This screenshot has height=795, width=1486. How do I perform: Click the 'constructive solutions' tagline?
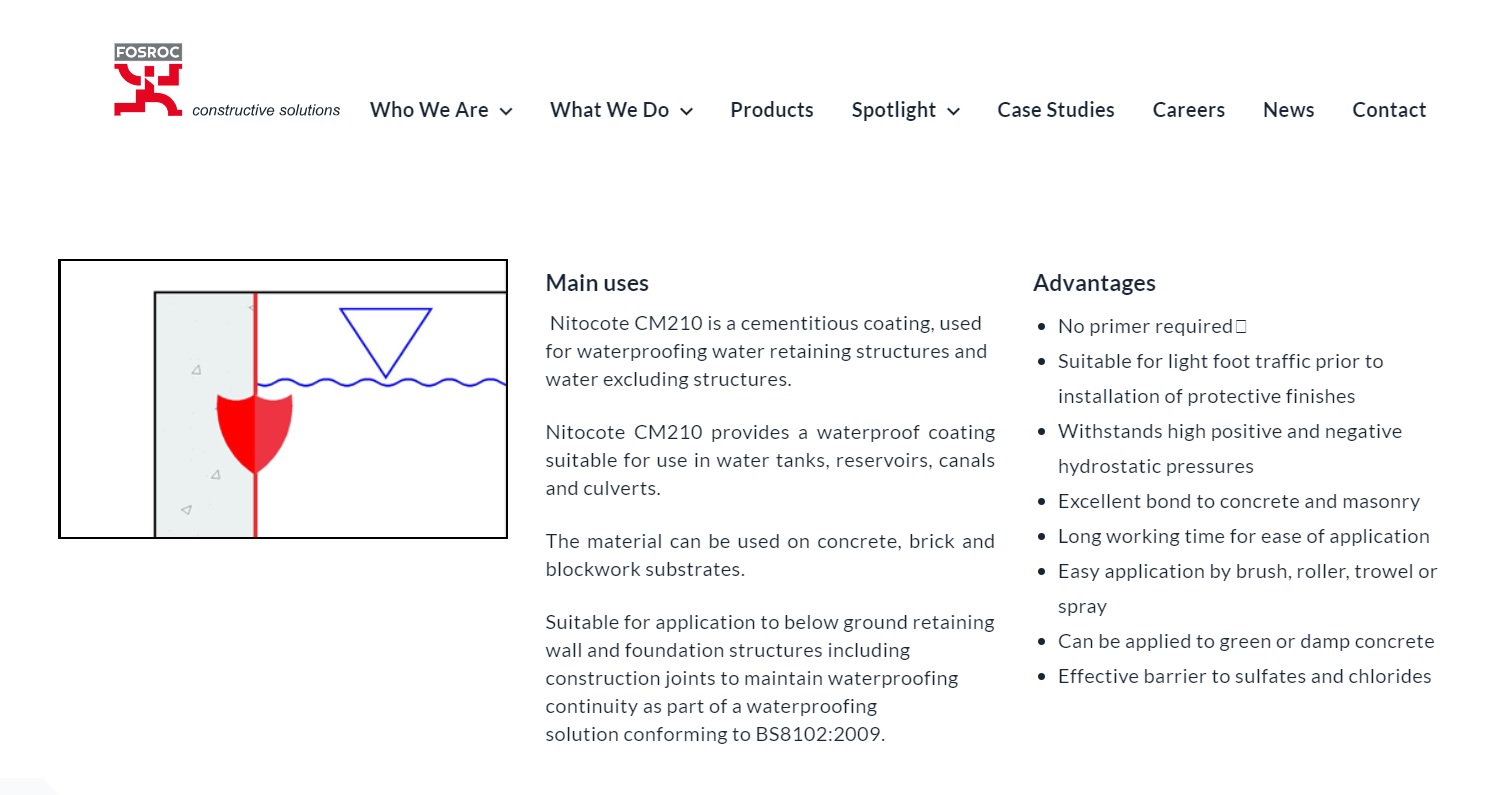tap(266, 111)
